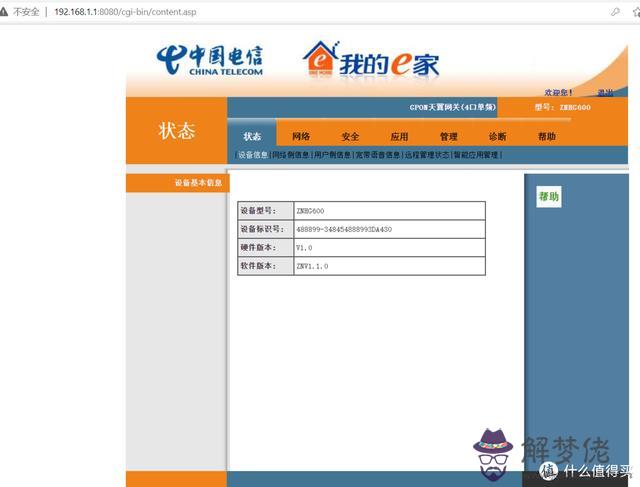Select the 用户侧信息 submenu link

[332, 155]
